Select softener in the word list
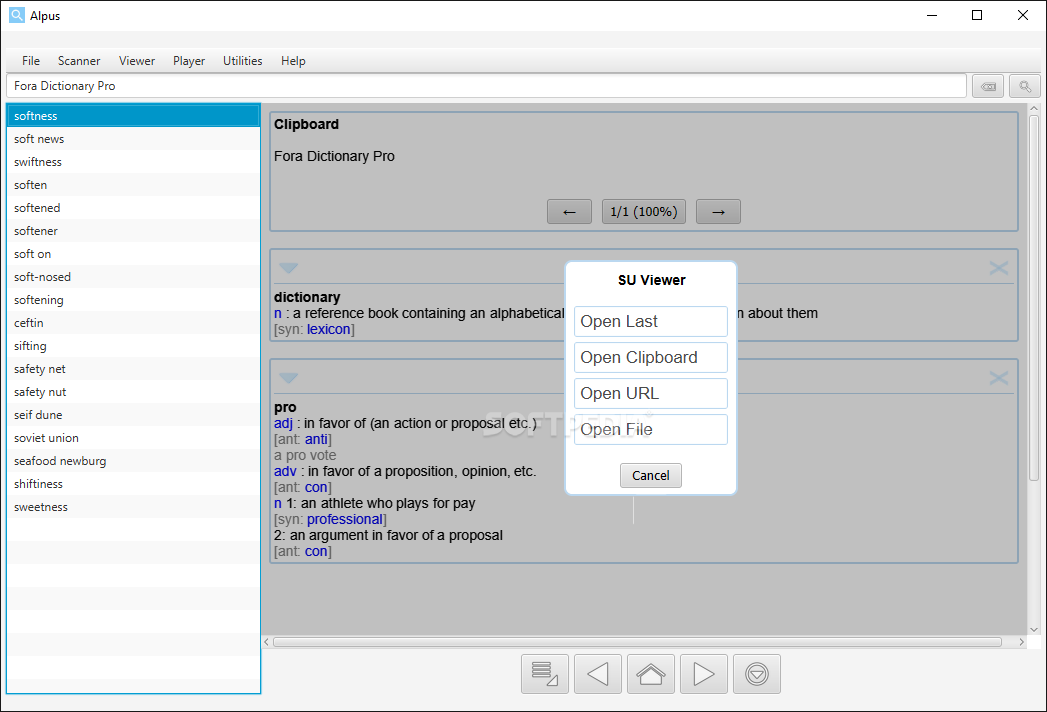 click(134, 231)
